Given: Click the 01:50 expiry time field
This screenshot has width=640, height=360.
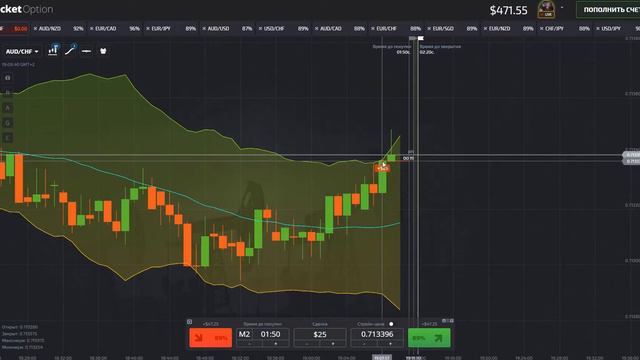Looking at the screenshot, I should [x=271, y=334].
